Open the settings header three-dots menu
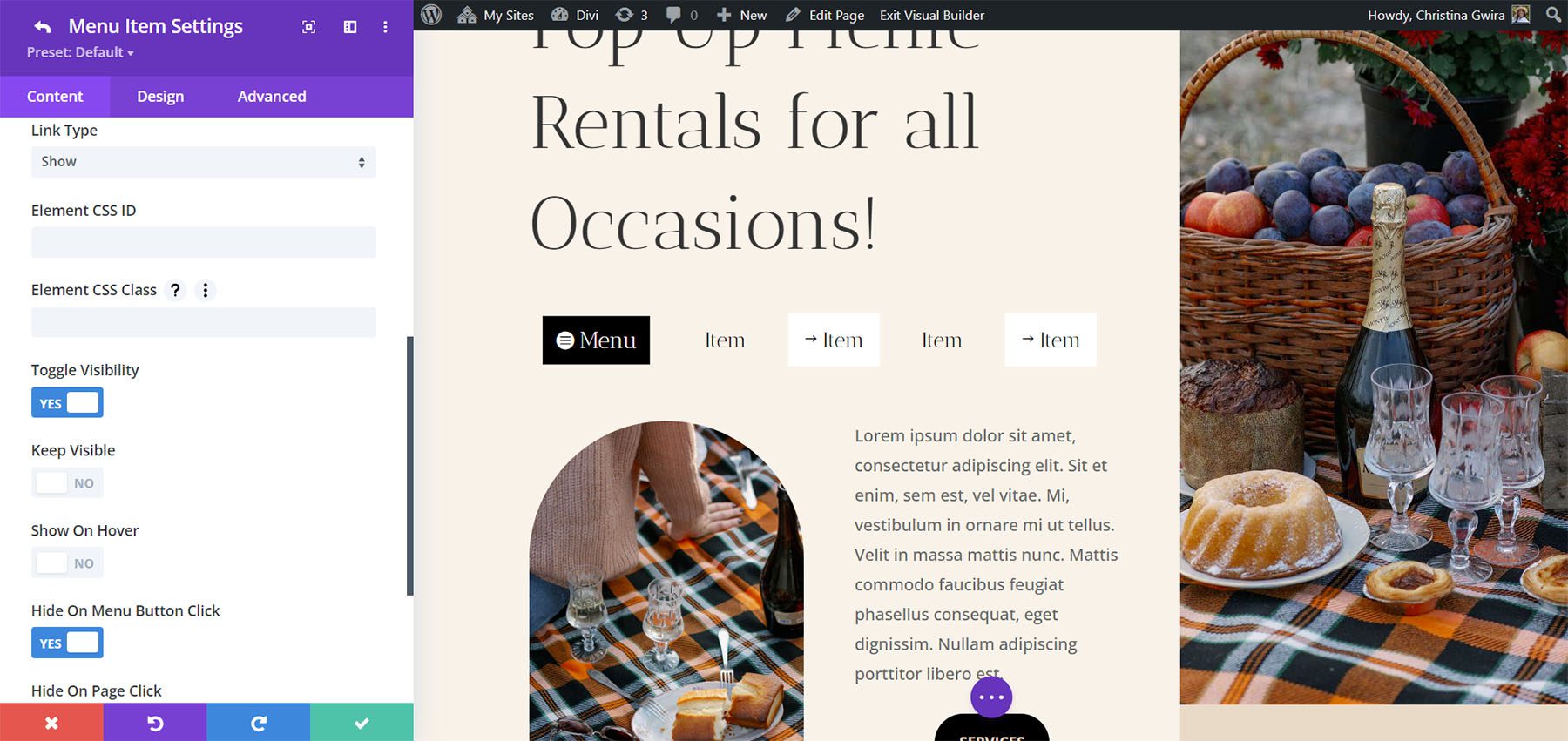The height and width of the screenshot is (741, 1568). coord(385,27)
